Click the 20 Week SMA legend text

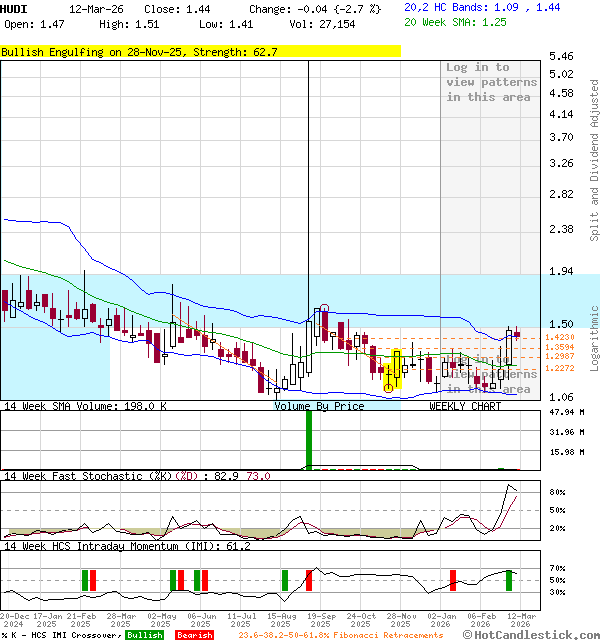pyautogui.click(x=455, y=21)
